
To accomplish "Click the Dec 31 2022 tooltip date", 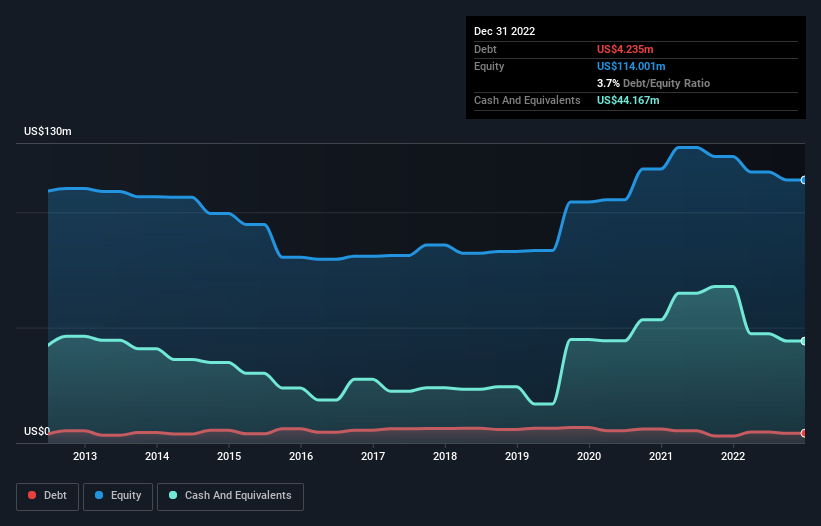I will pos(504,31).
